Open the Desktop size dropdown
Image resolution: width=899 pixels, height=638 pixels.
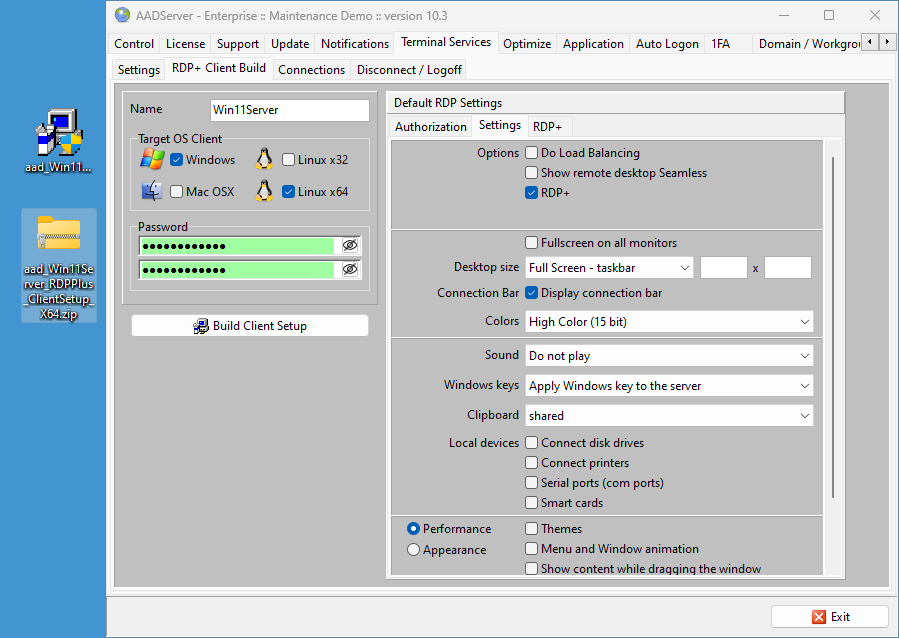tap(608, 267)
